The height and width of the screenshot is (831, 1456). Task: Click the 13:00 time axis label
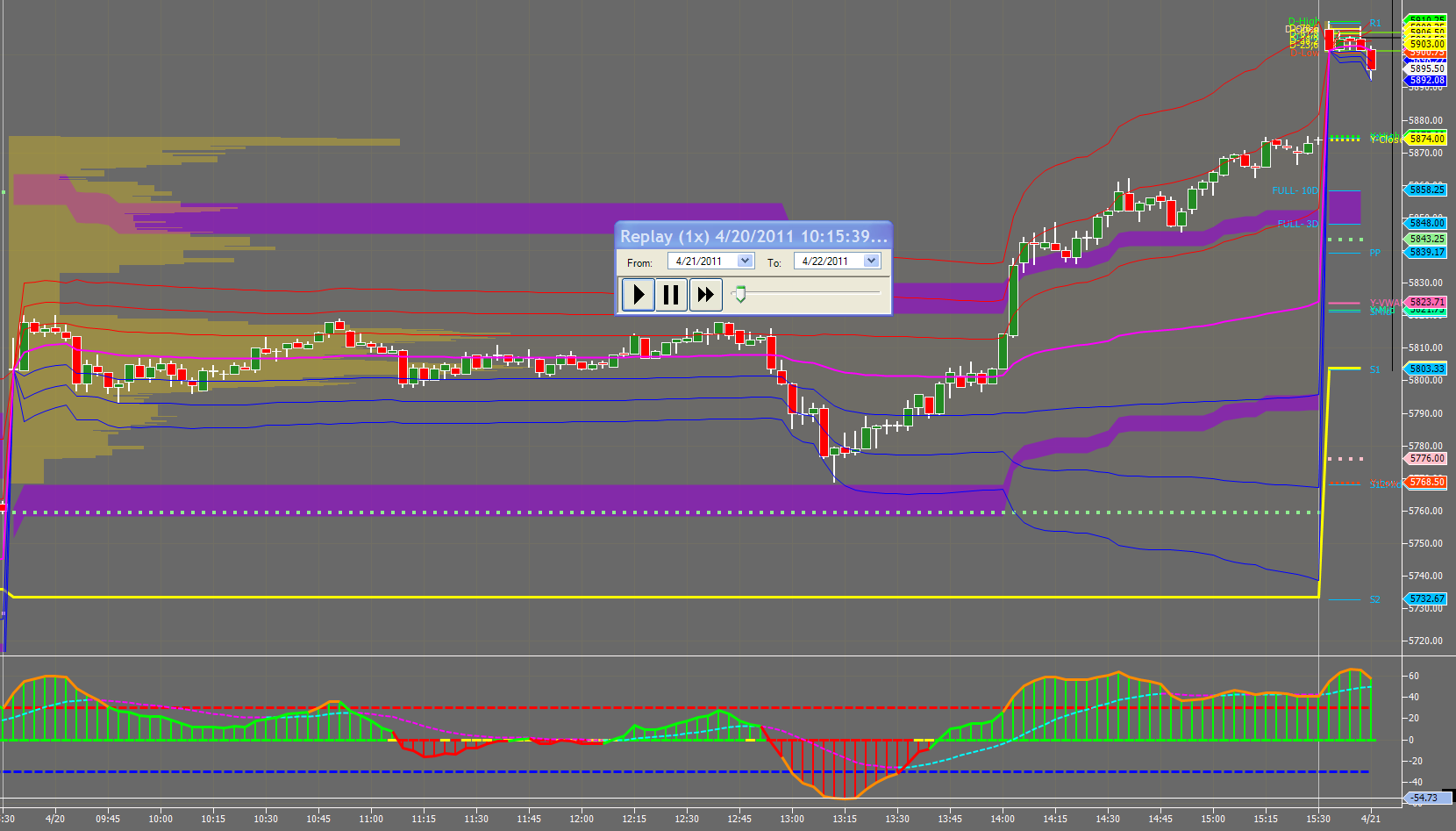792,819
